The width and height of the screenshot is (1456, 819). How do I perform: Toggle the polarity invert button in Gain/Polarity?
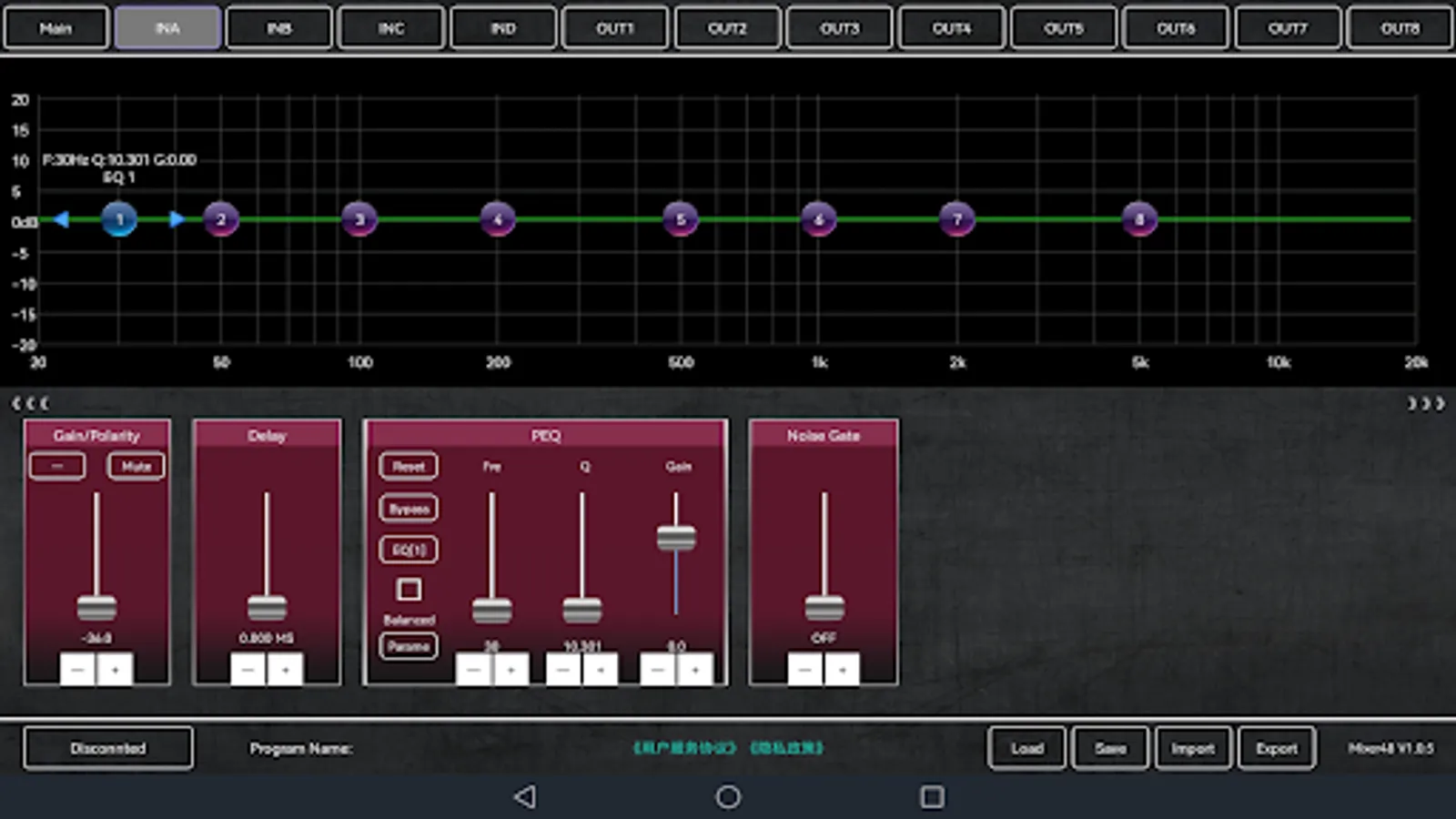coord(57,466)
